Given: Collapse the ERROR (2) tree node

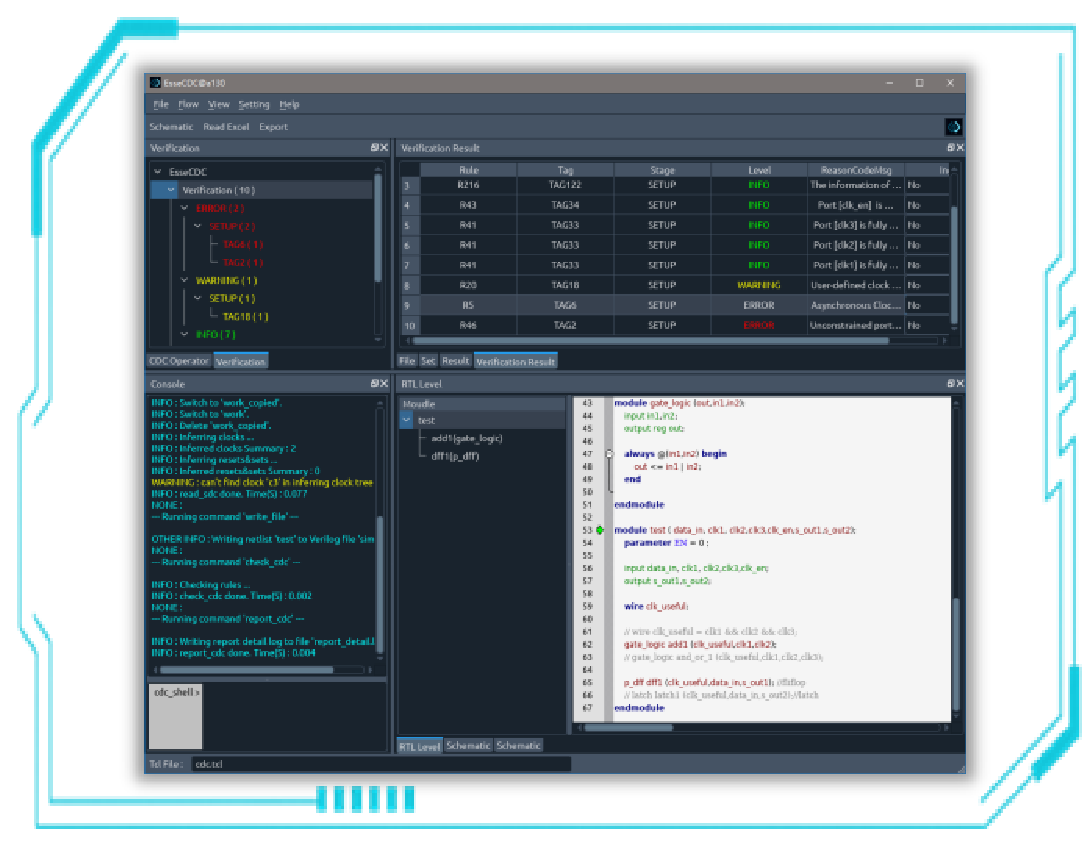Looking at the screenshot, I should click(185, 208).
